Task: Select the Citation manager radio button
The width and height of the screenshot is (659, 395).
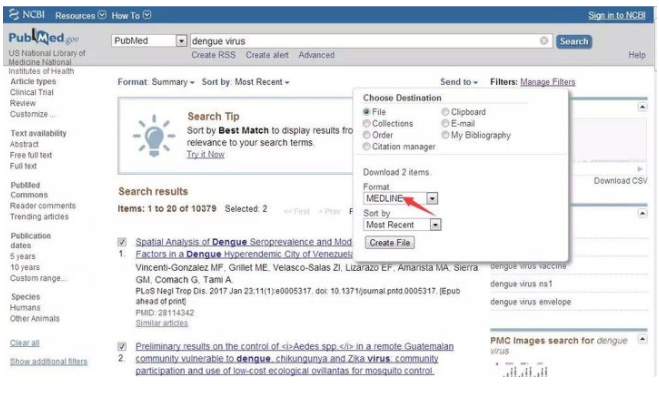Action: click(366, 147)
